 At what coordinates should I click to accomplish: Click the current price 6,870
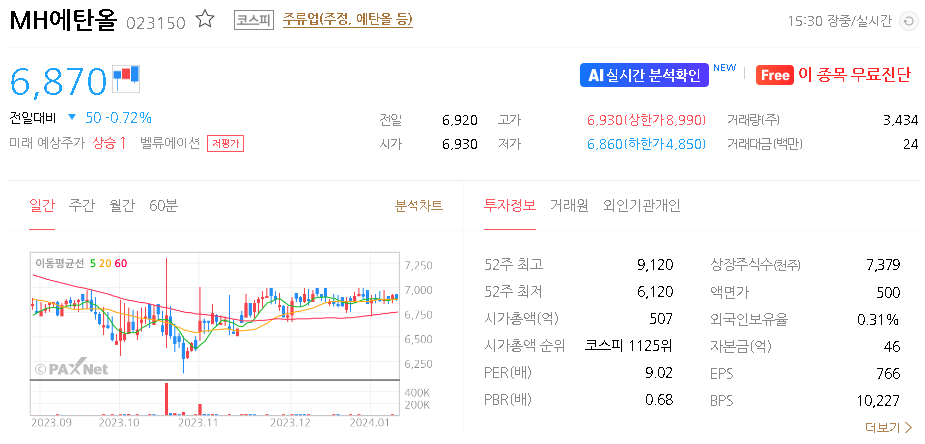pyautogui.click(x=58, y=81)
